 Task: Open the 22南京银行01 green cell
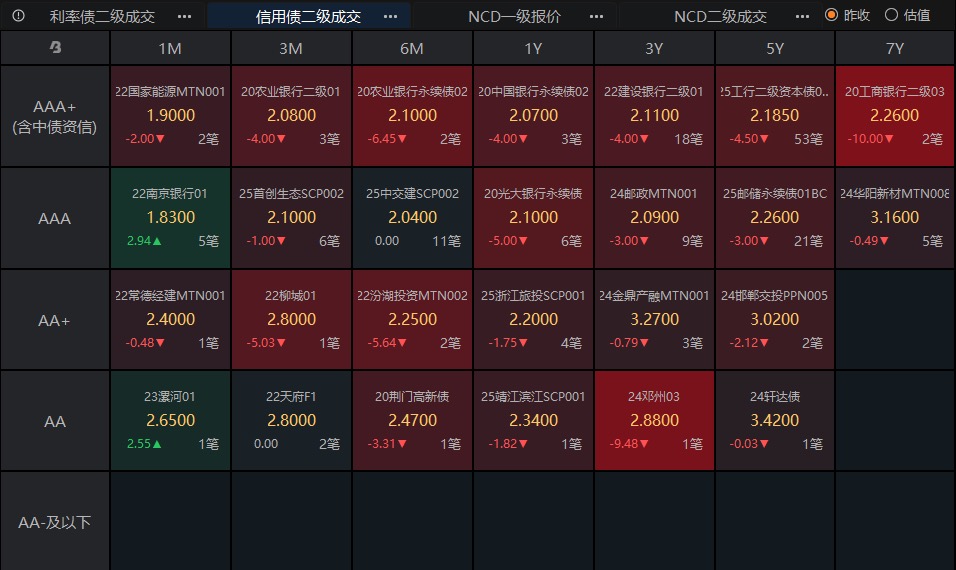pyautogui.click(x=170, y=218)
